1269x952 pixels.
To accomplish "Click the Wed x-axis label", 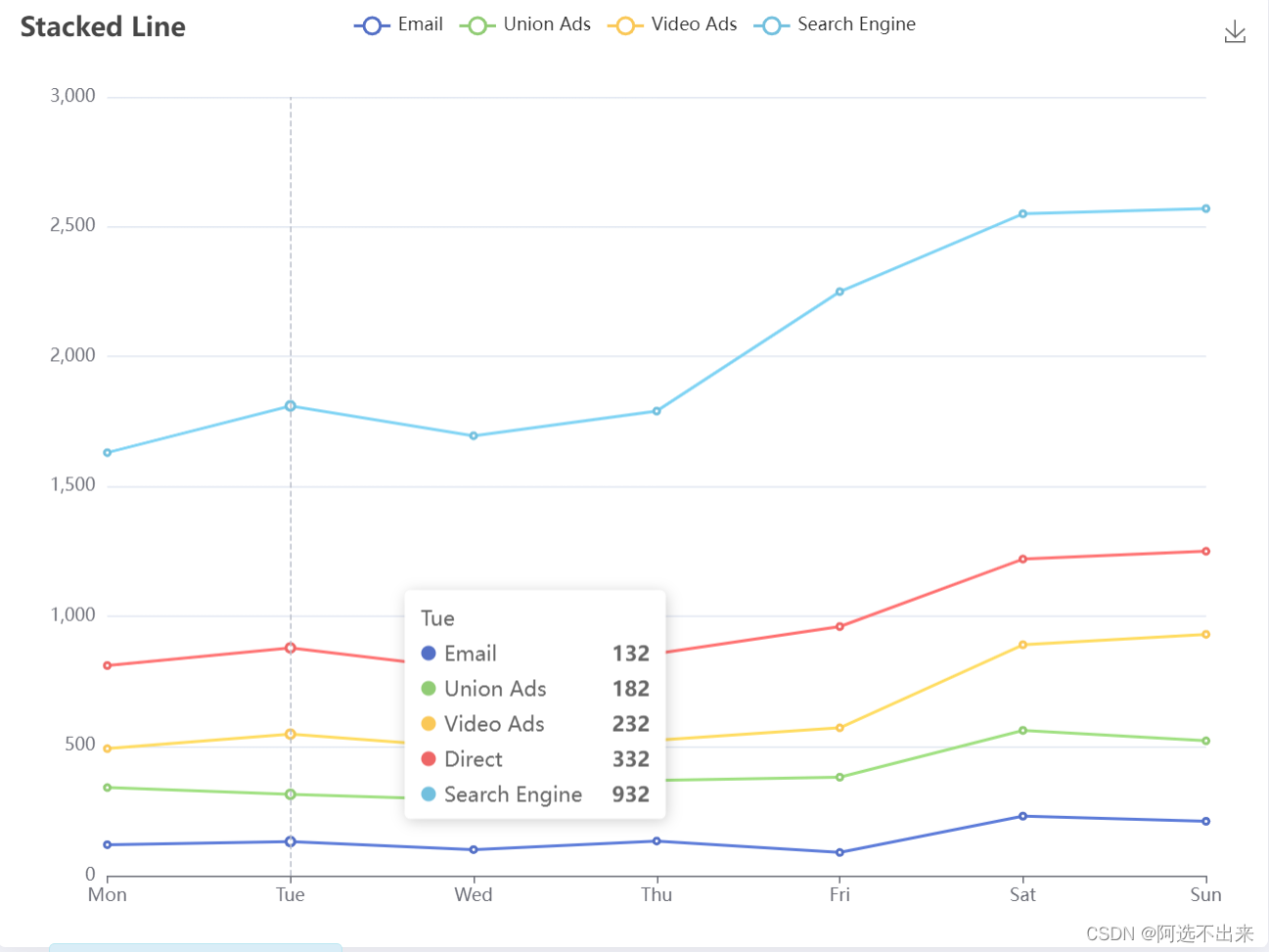I will tap(474, 894).
